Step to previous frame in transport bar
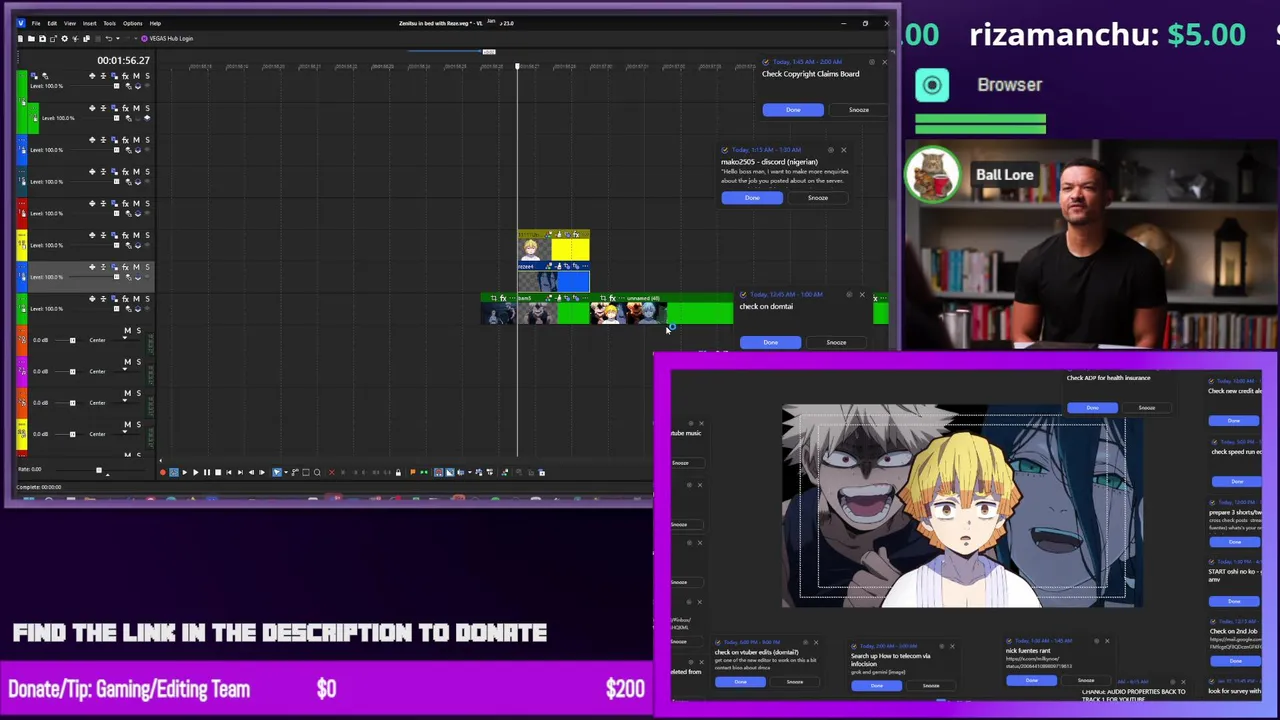Image resolution: width=1280 pixels, height=720 pixels. click(x=251, y=472)
